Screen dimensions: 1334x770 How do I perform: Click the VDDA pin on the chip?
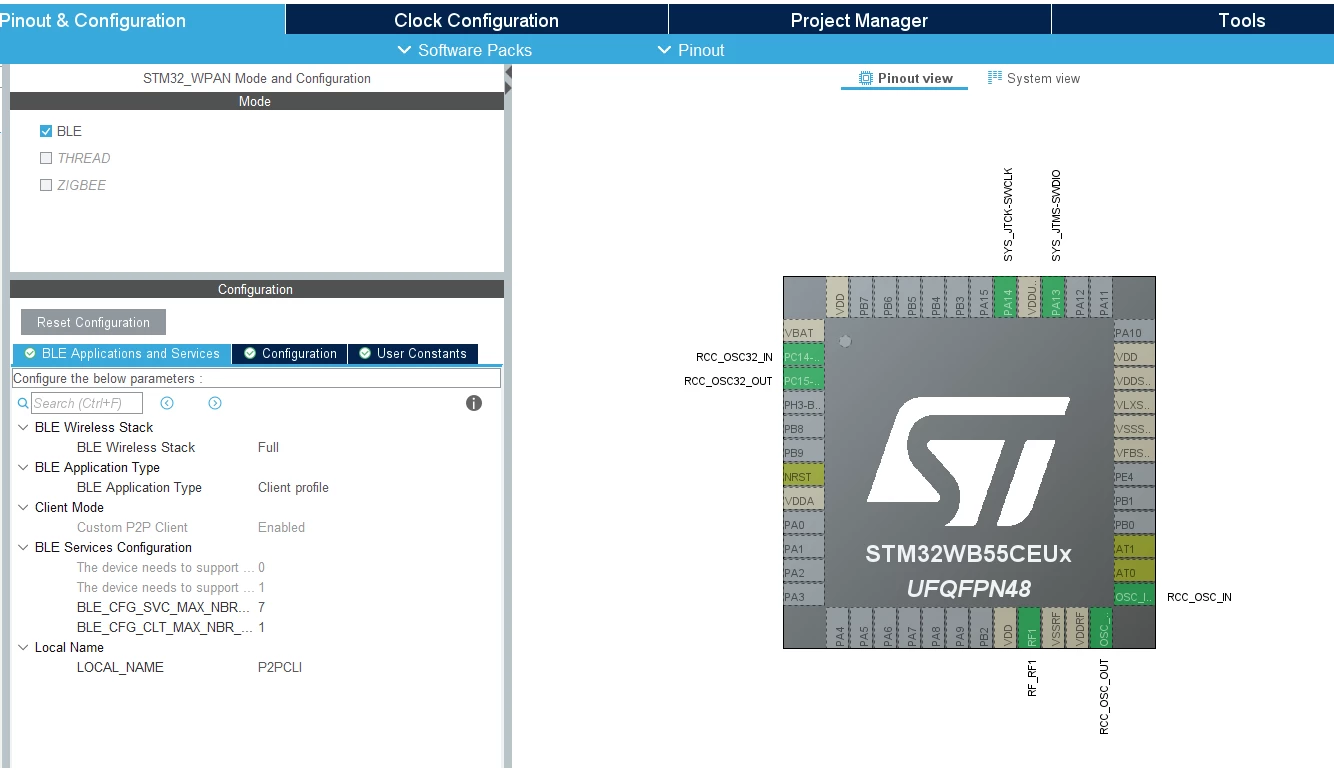[x=804, y=501]
